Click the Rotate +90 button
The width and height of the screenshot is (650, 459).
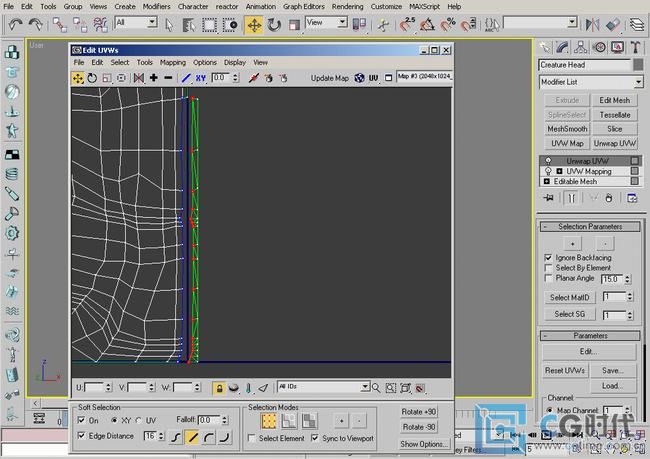click(419, 412)
